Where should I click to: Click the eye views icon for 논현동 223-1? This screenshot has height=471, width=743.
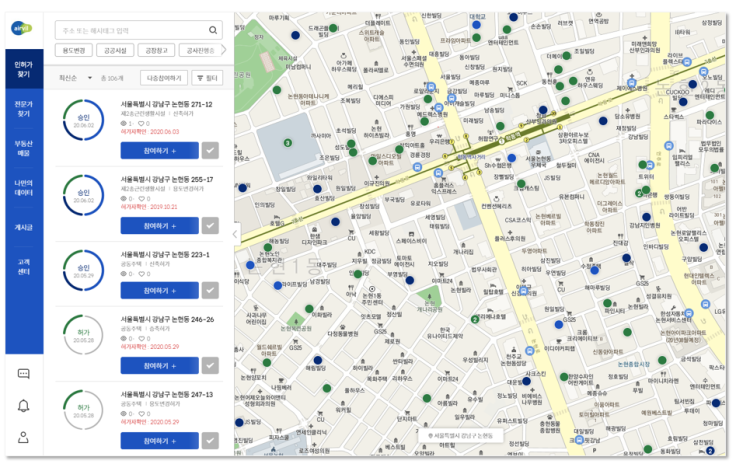pyautogui.click(x=124, y=274)
